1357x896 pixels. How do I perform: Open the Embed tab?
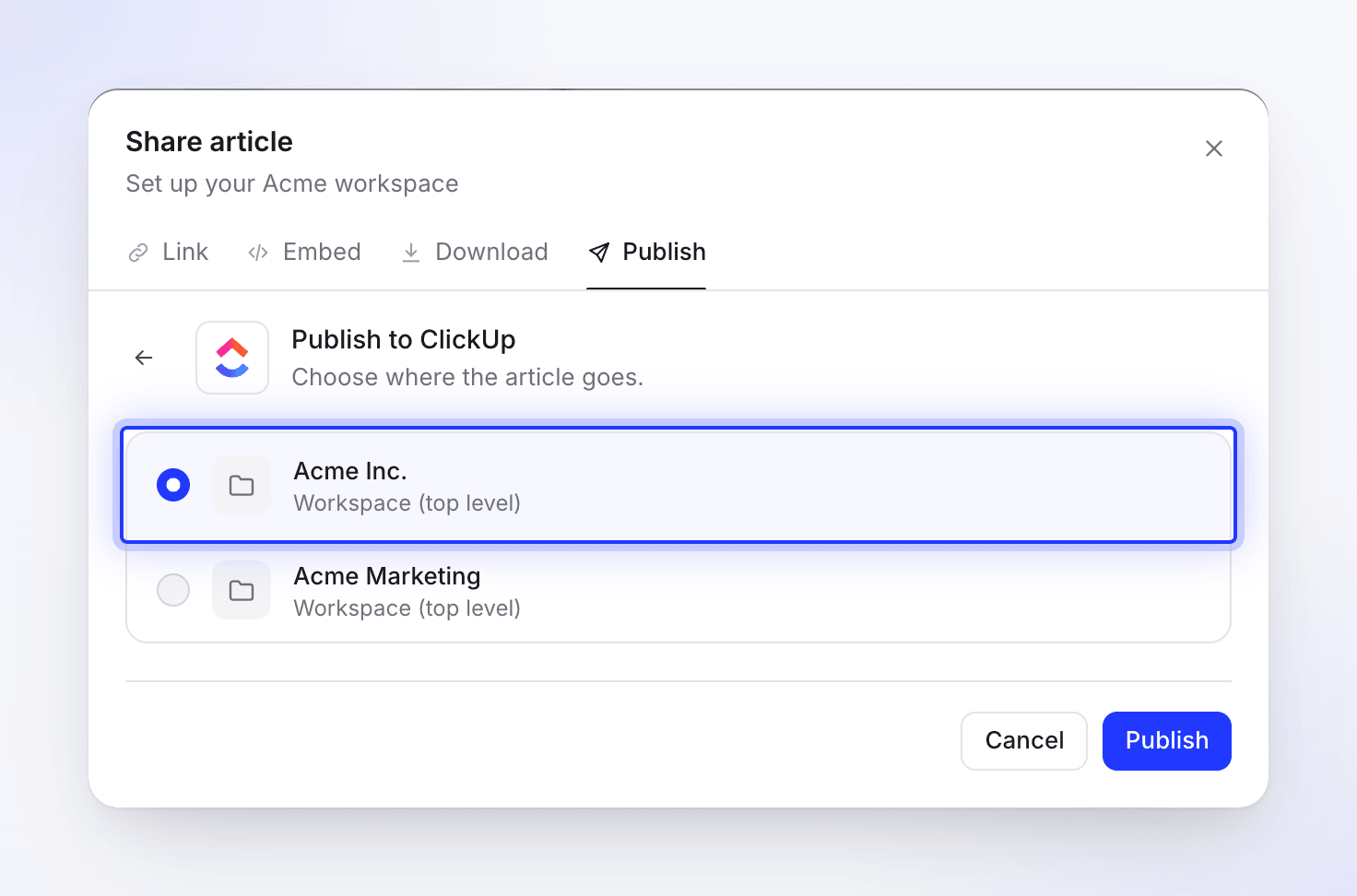tap(304, 252)
